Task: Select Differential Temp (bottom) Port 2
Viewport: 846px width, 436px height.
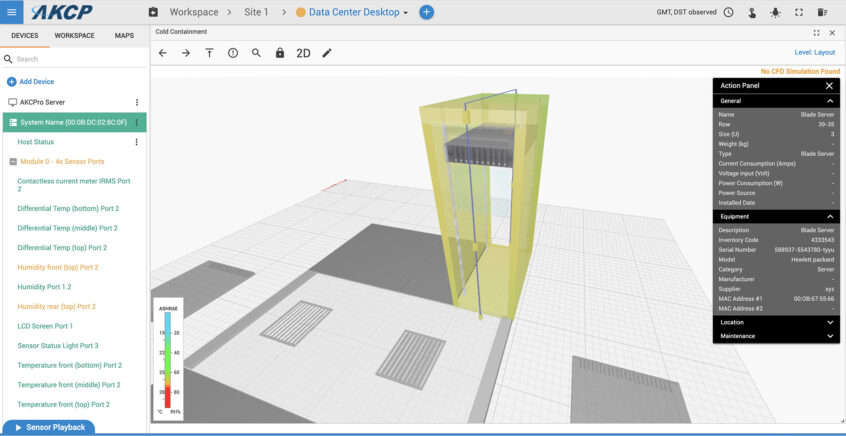Action: pyautogui.click(x=67, y=208)
